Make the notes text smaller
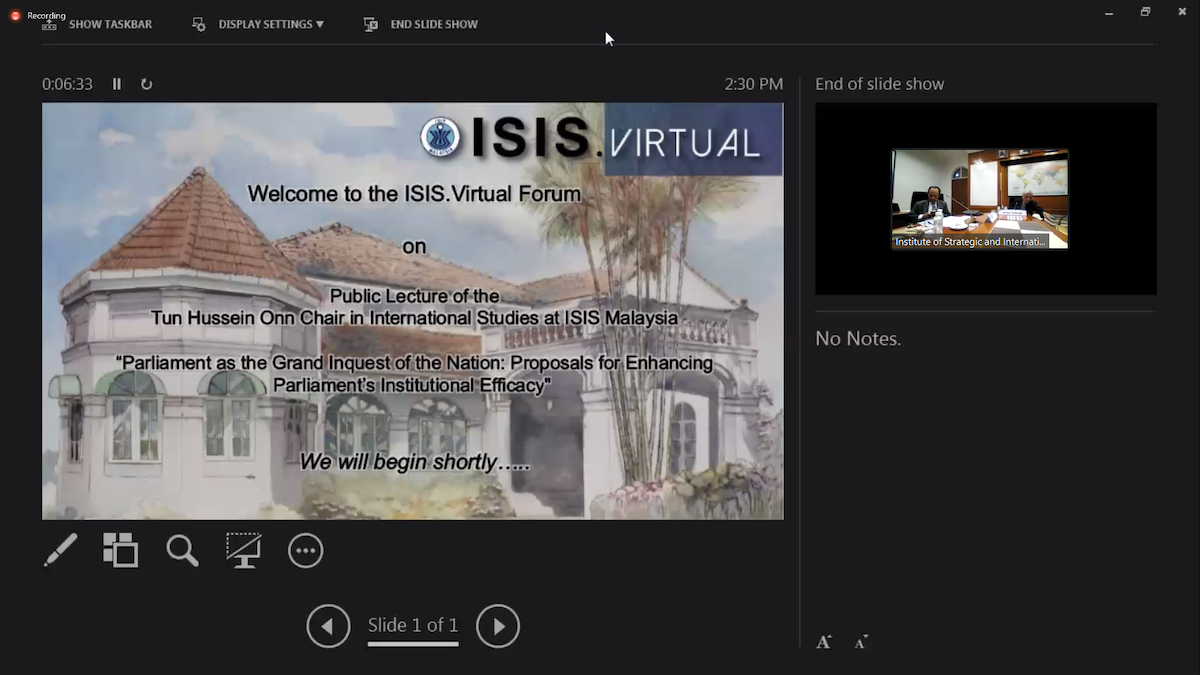Image resolution: width=1200 pixels, height=675 pixels. 862,642
